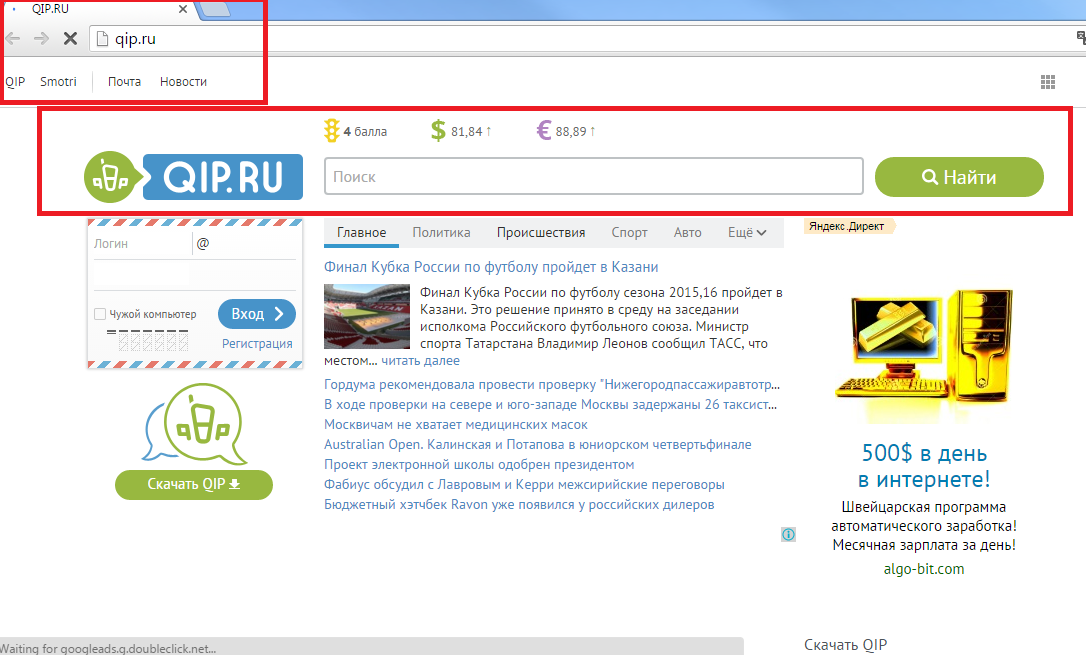Screen dimensions: 1086x655
Task: Open the virtual keyboard under the checkbox
Action: pos(147,339)
